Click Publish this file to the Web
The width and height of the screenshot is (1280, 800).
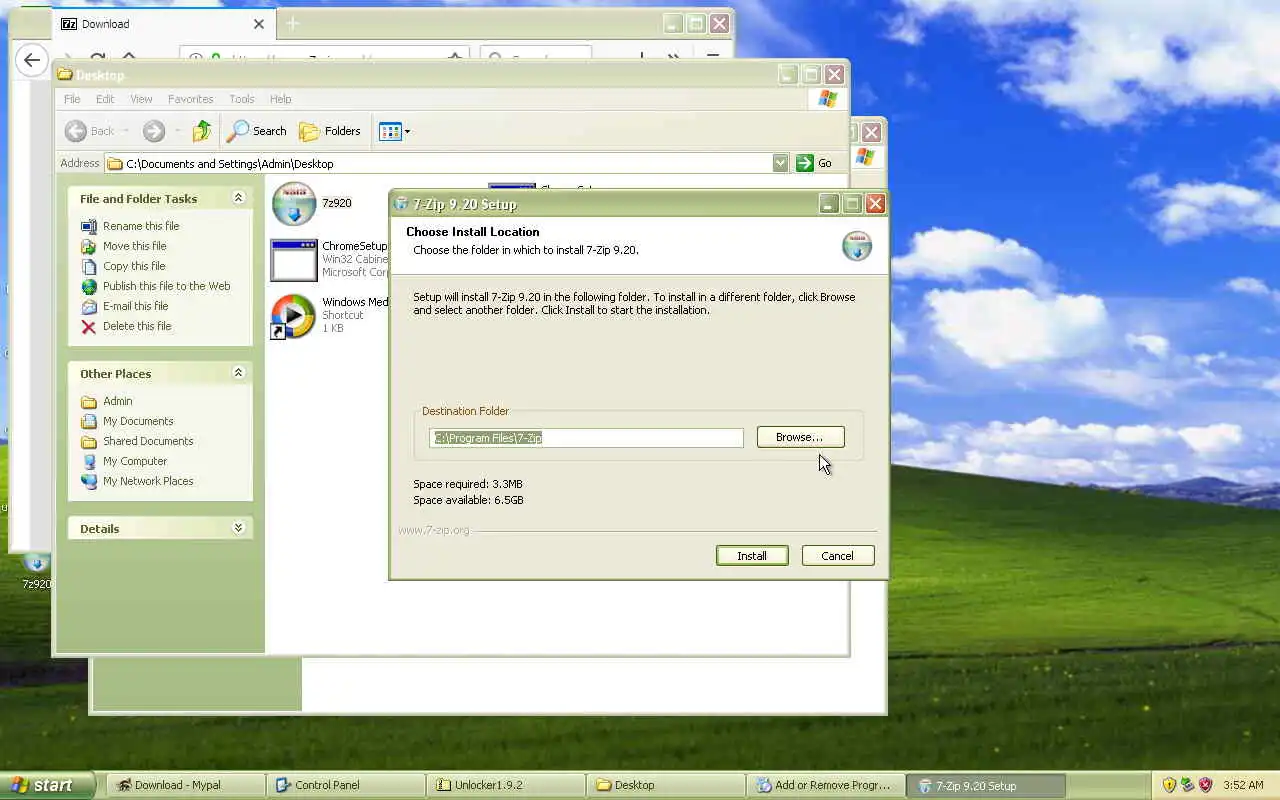166,286
